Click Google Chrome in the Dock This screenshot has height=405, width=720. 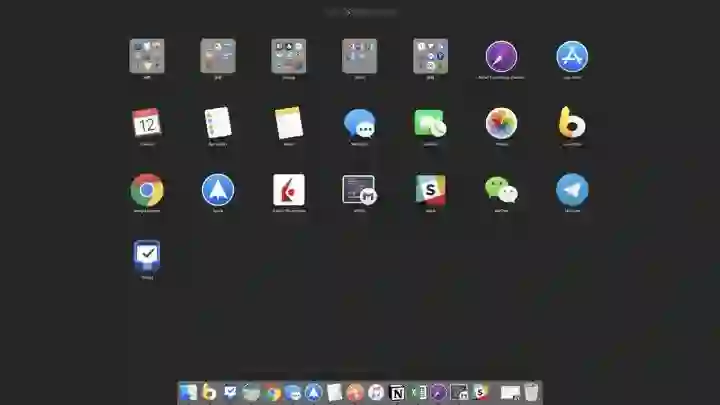(x=272, y=393)
